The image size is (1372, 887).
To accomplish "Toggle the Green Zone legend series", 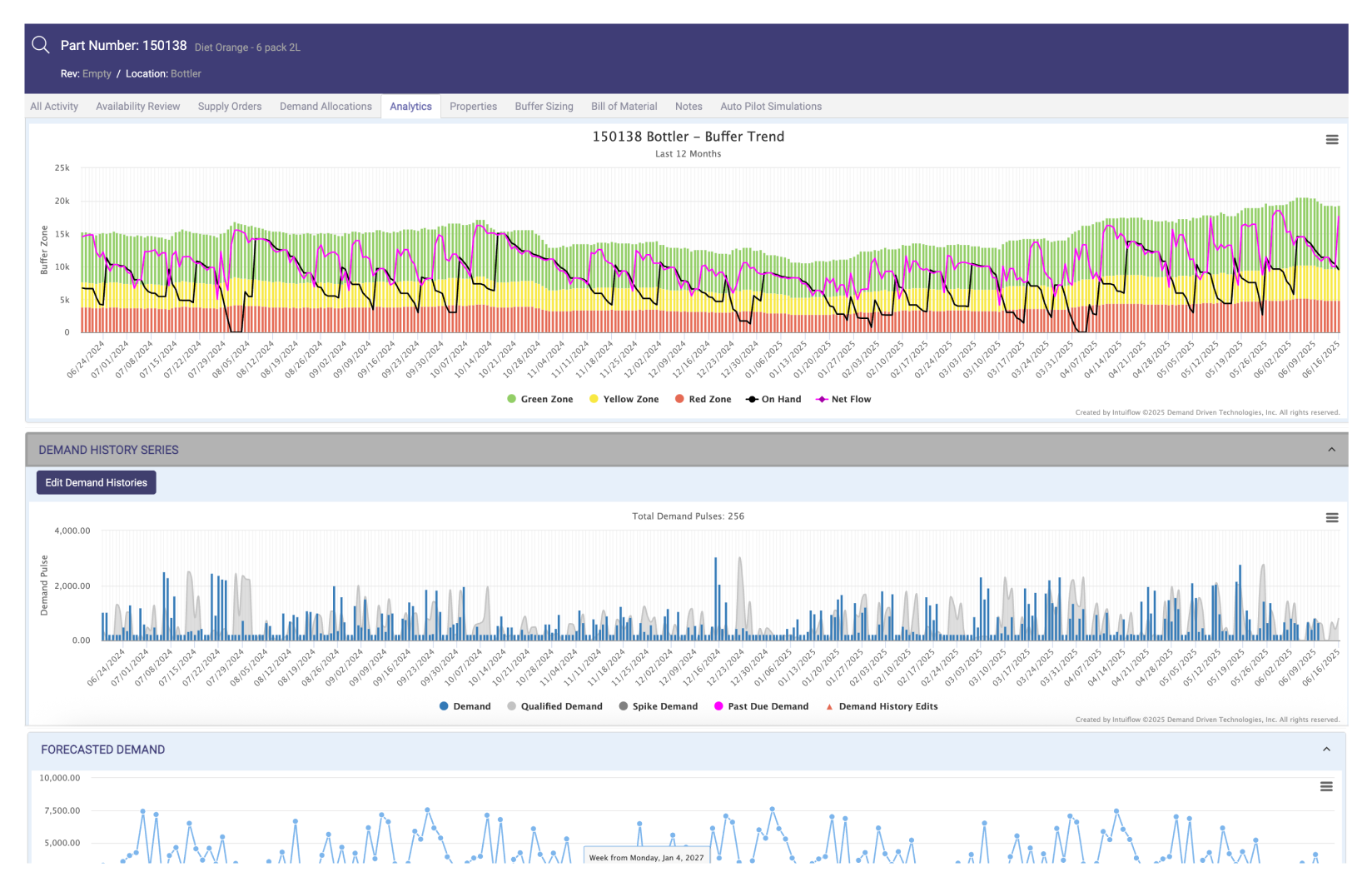I will pyautogui.click(x=539, y=400).
